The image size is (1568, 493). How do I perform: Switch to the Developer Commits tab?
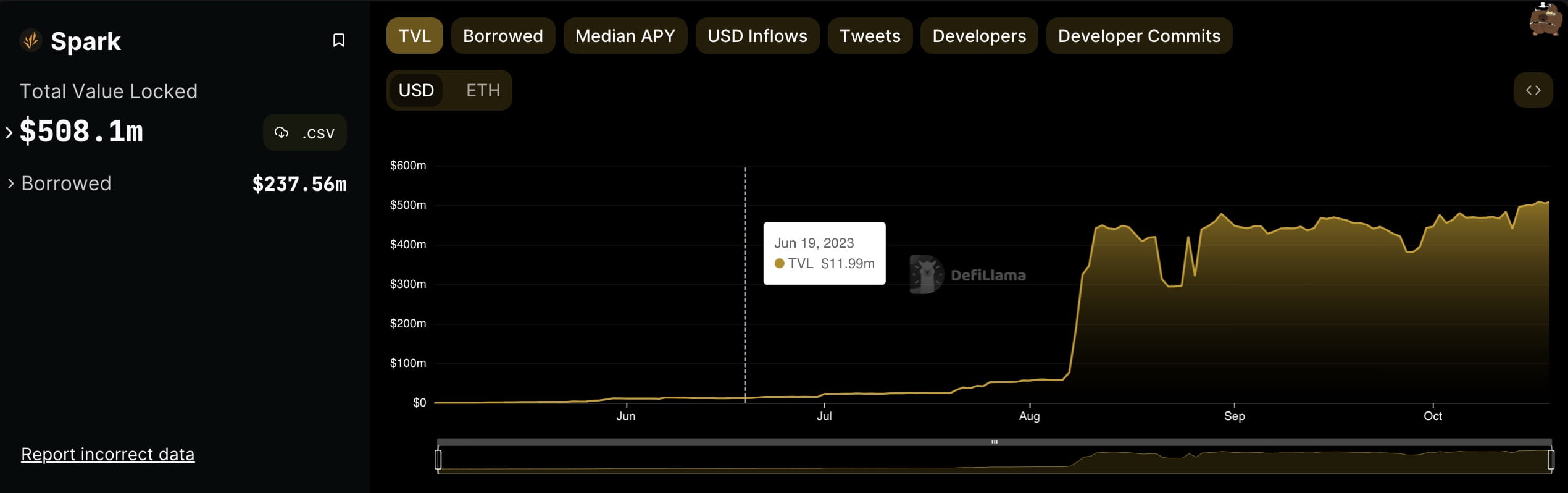pos(1139,35)
